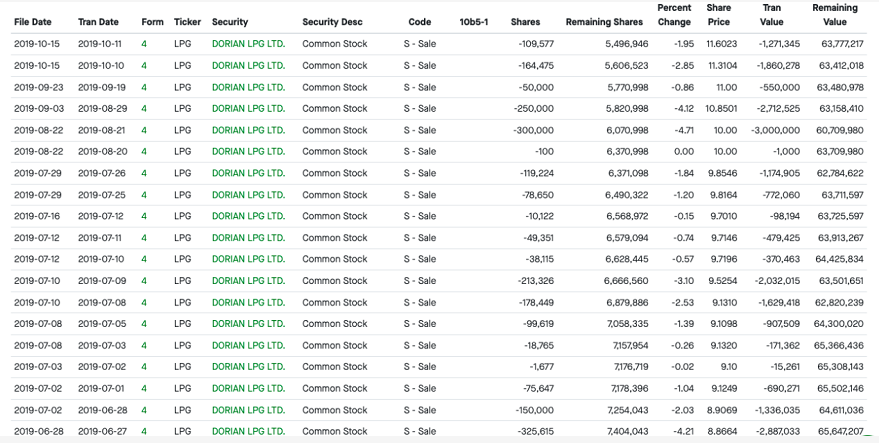Select tran date 2019-07-10
This screenshot has width=879, height=443.
[x=101, y=259]
